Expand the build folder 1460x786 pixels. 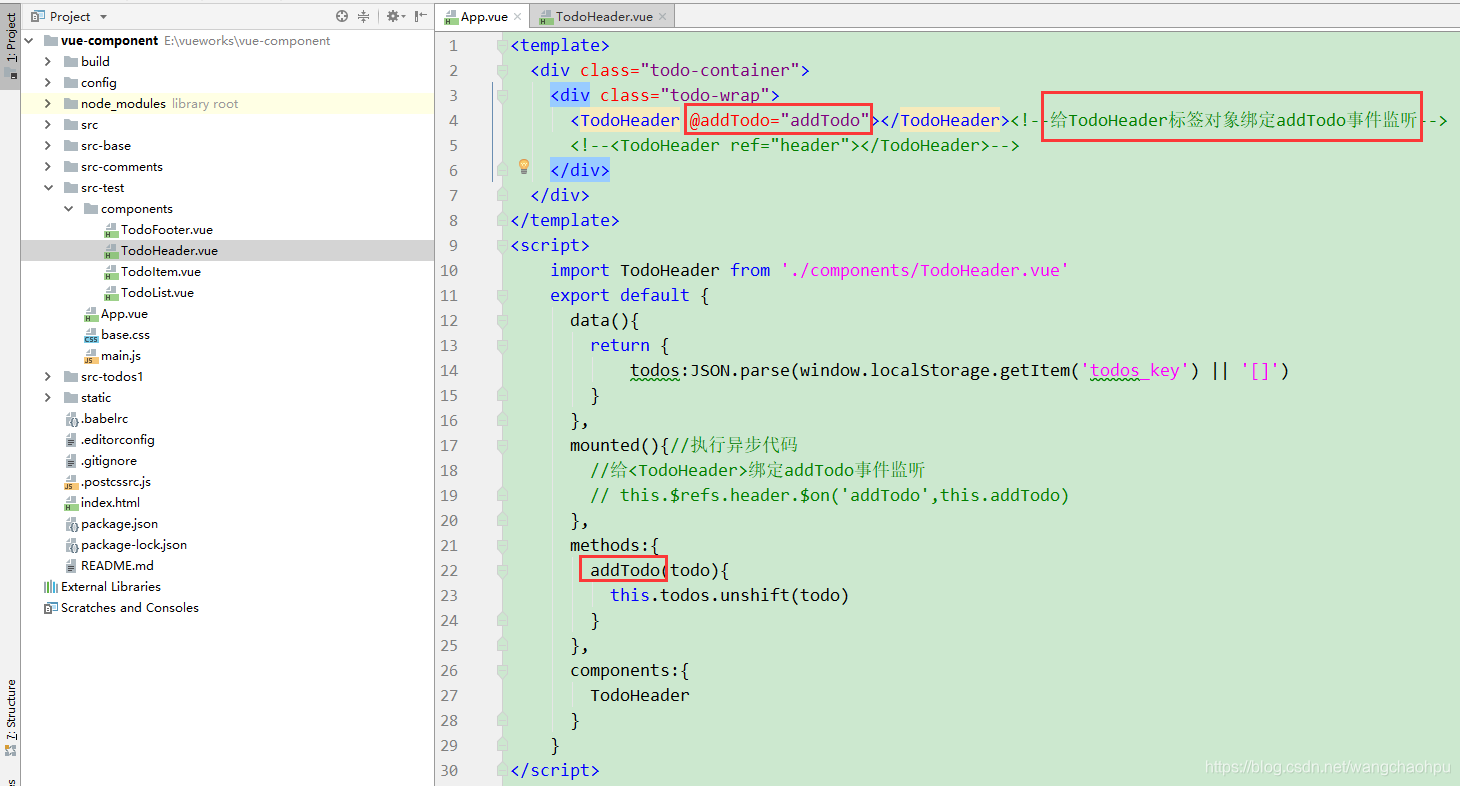coord(48,62)
